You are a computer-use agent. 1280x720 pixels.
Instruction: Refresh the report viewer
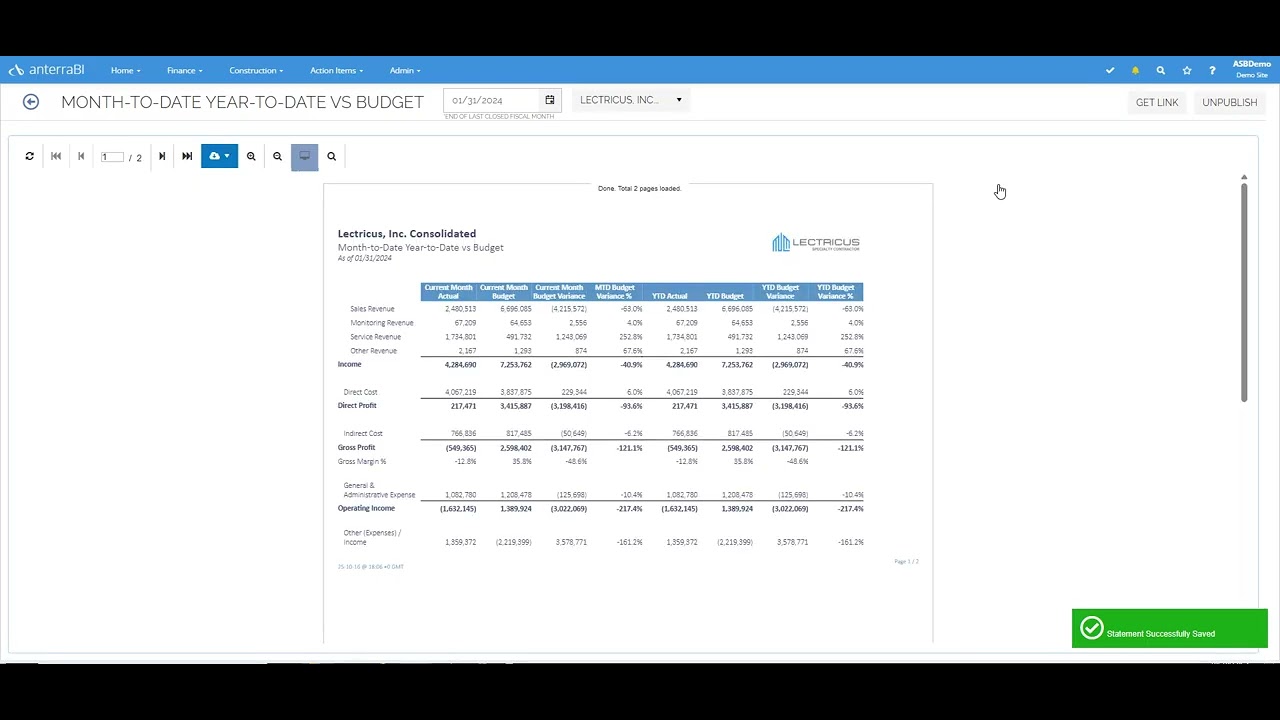tap(30, 156)
